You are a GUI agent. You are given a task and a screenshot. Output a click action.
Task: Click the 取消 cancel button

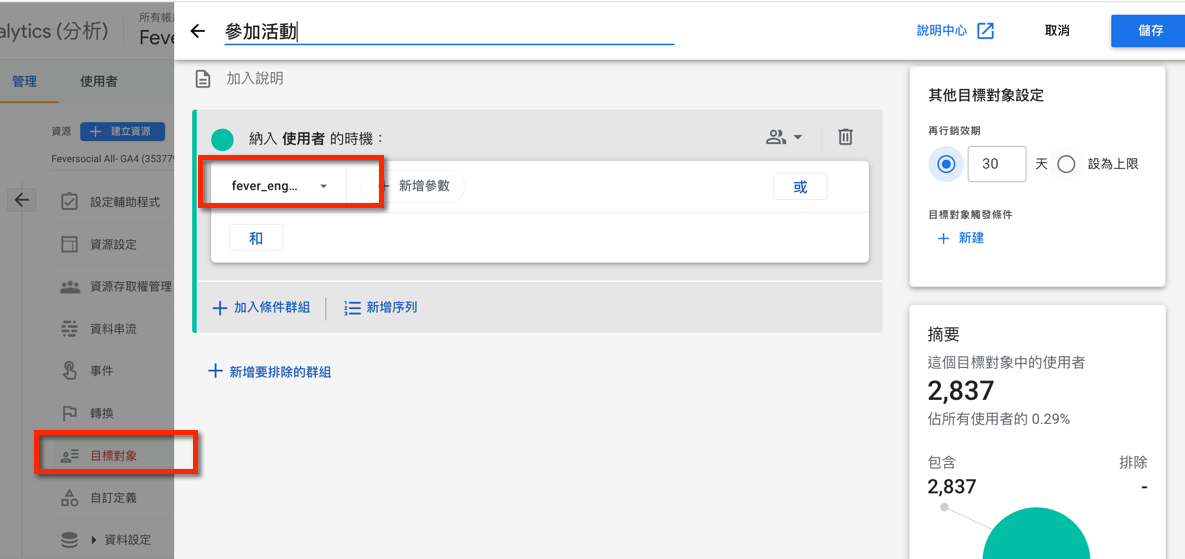pos(1057,31)
